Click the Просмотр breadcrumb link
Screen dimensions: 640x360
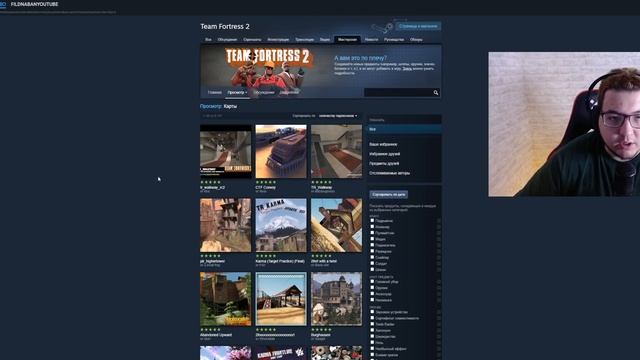click(x=211, y=106)
